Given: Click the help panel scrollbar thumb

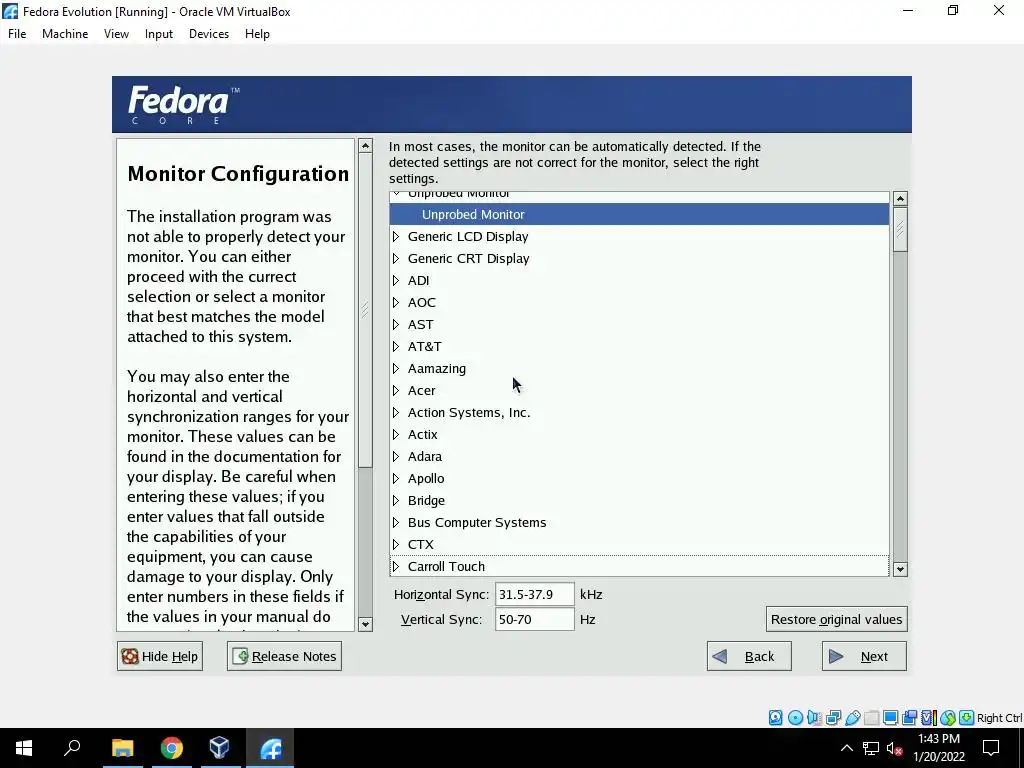Looking at the screenshot, I should tap(365, 311).
